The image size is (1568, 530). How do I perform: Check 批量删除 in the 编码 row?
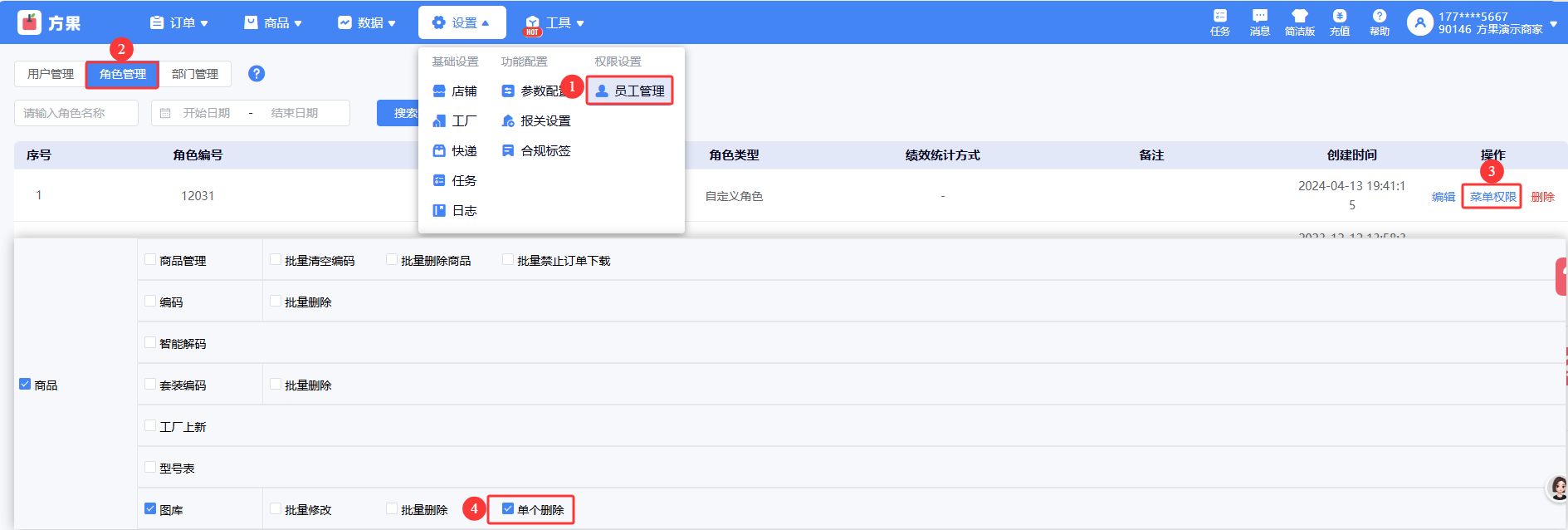tap(276, 301)
